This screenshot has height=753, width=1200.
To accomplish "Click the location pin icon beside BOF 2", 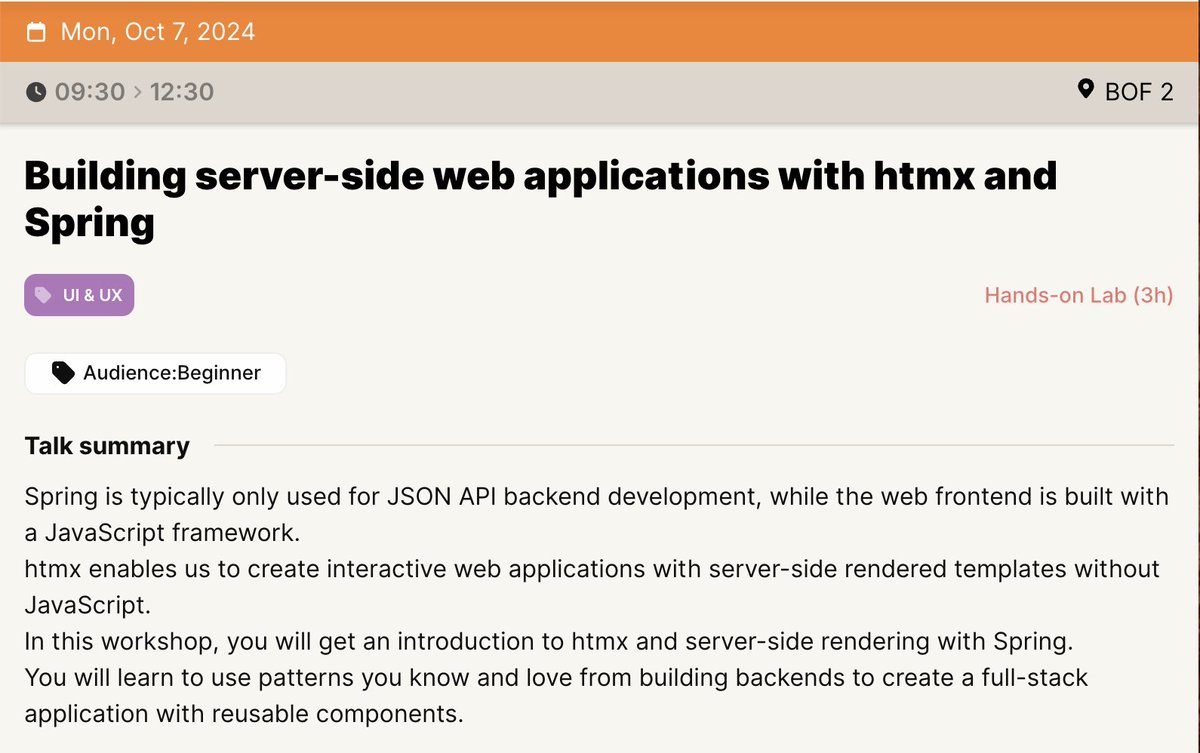I will pos(1085,91).
